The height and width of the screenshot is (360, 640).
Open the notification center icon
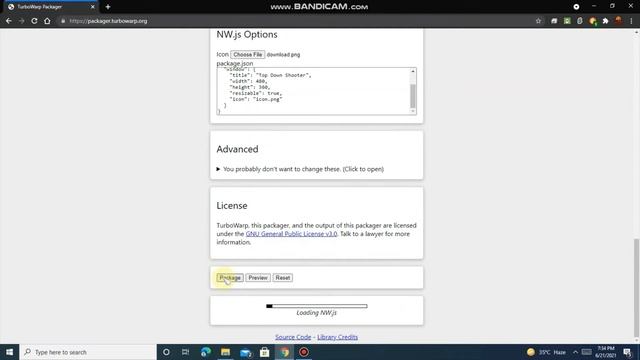(x=628, y=352)
